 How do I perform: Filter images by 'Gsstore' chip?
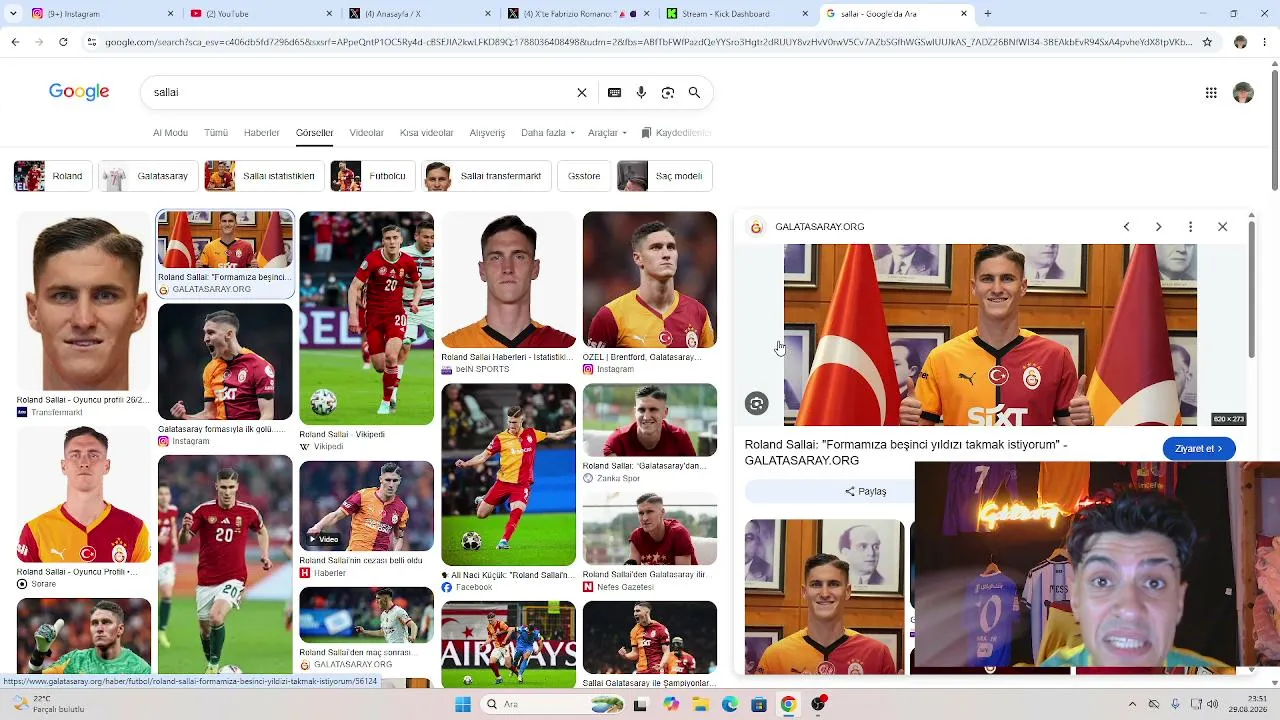[584, 176]
